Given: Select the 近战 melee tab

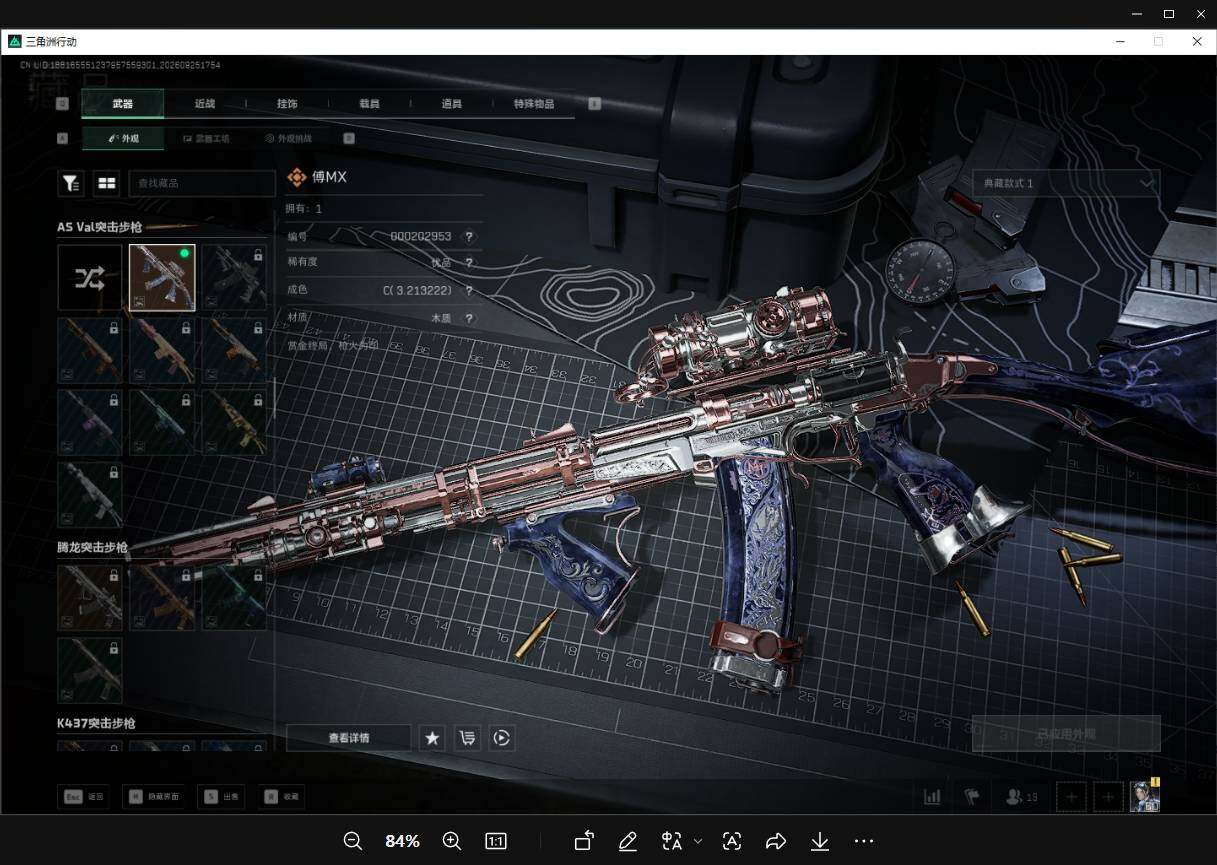Looking at the screenshot, I should tap(205, 104).
